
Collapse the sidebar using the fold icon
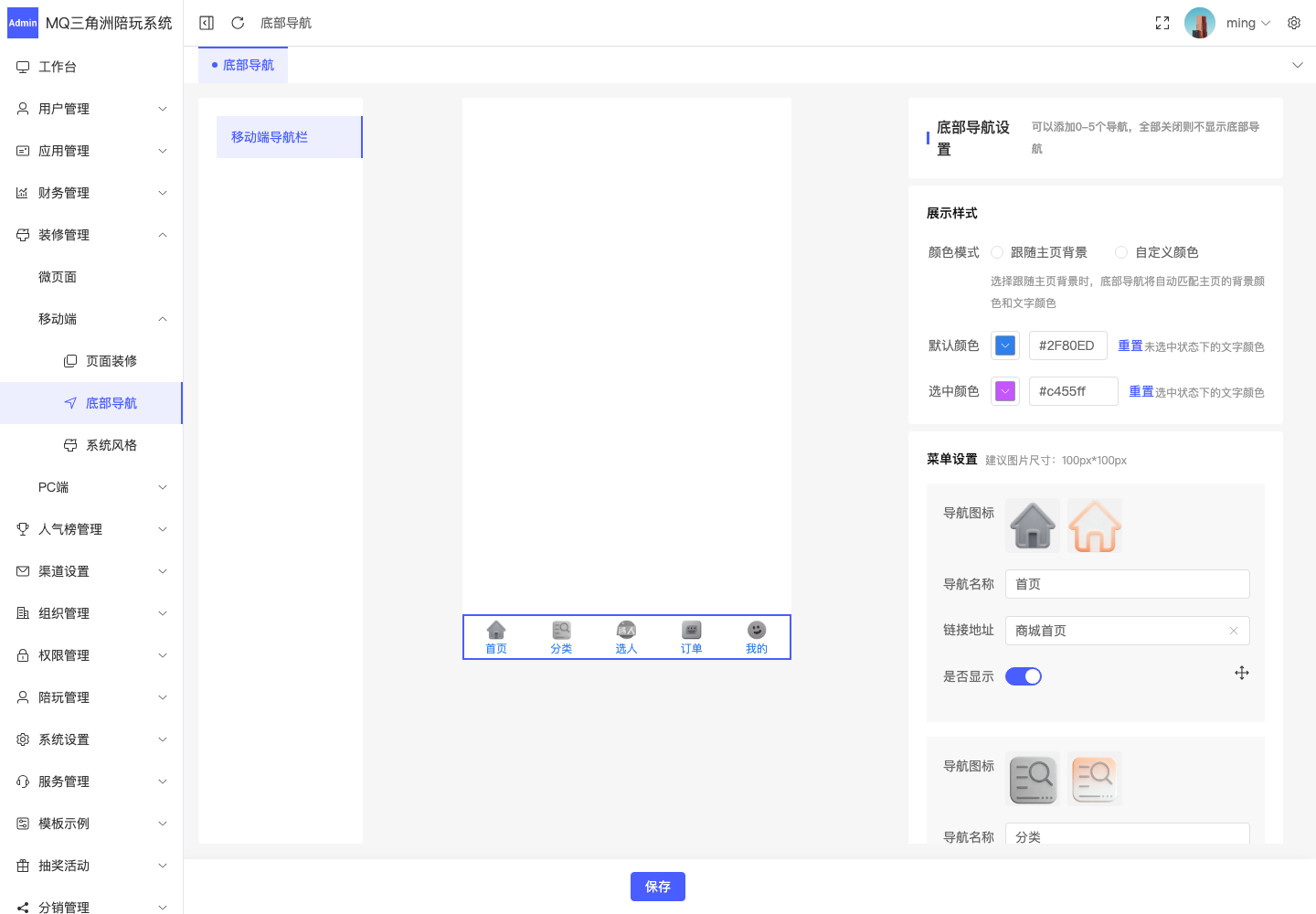coord(207,23)
